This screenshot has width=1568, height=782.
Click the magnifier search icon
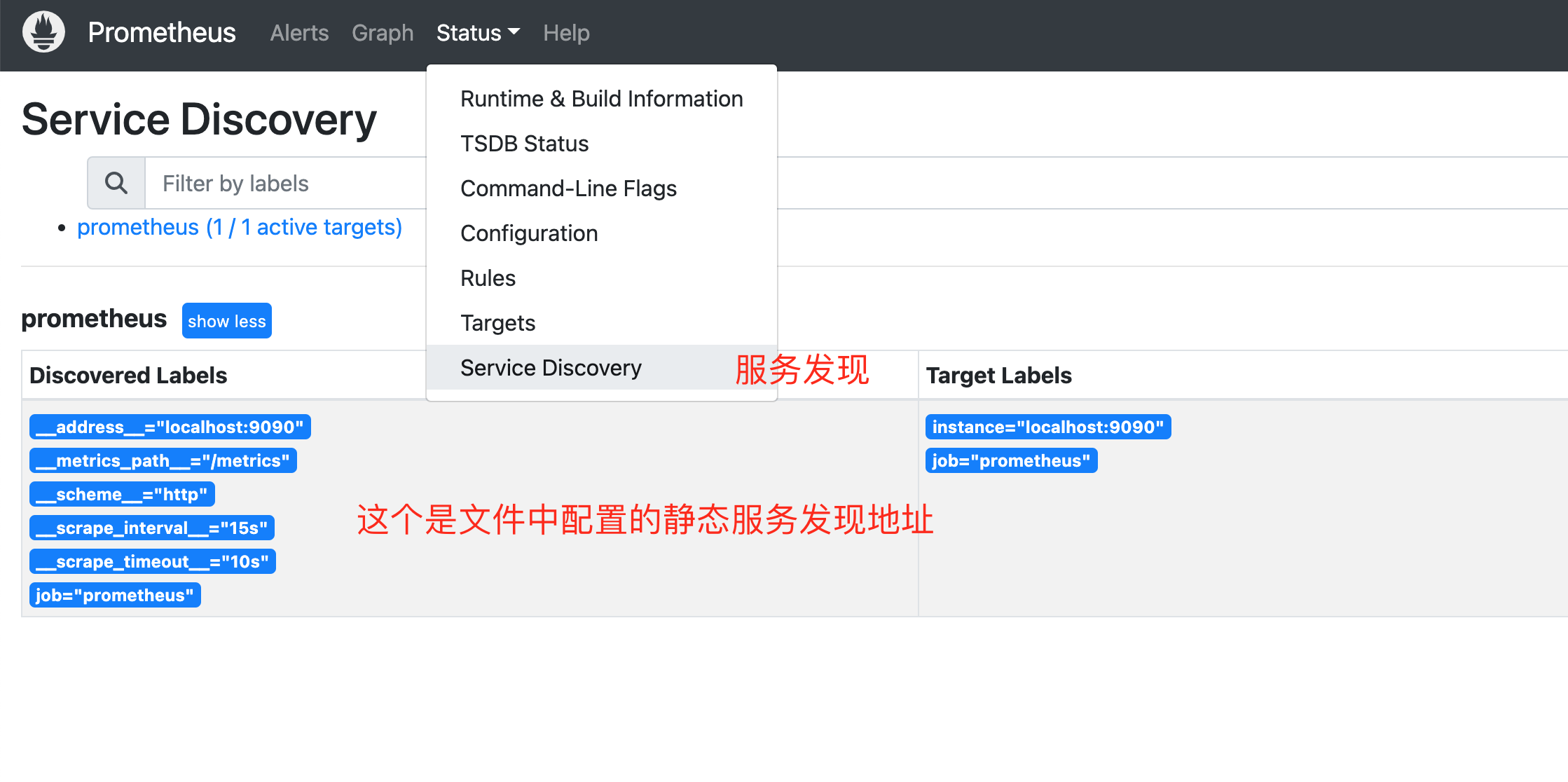116,184
